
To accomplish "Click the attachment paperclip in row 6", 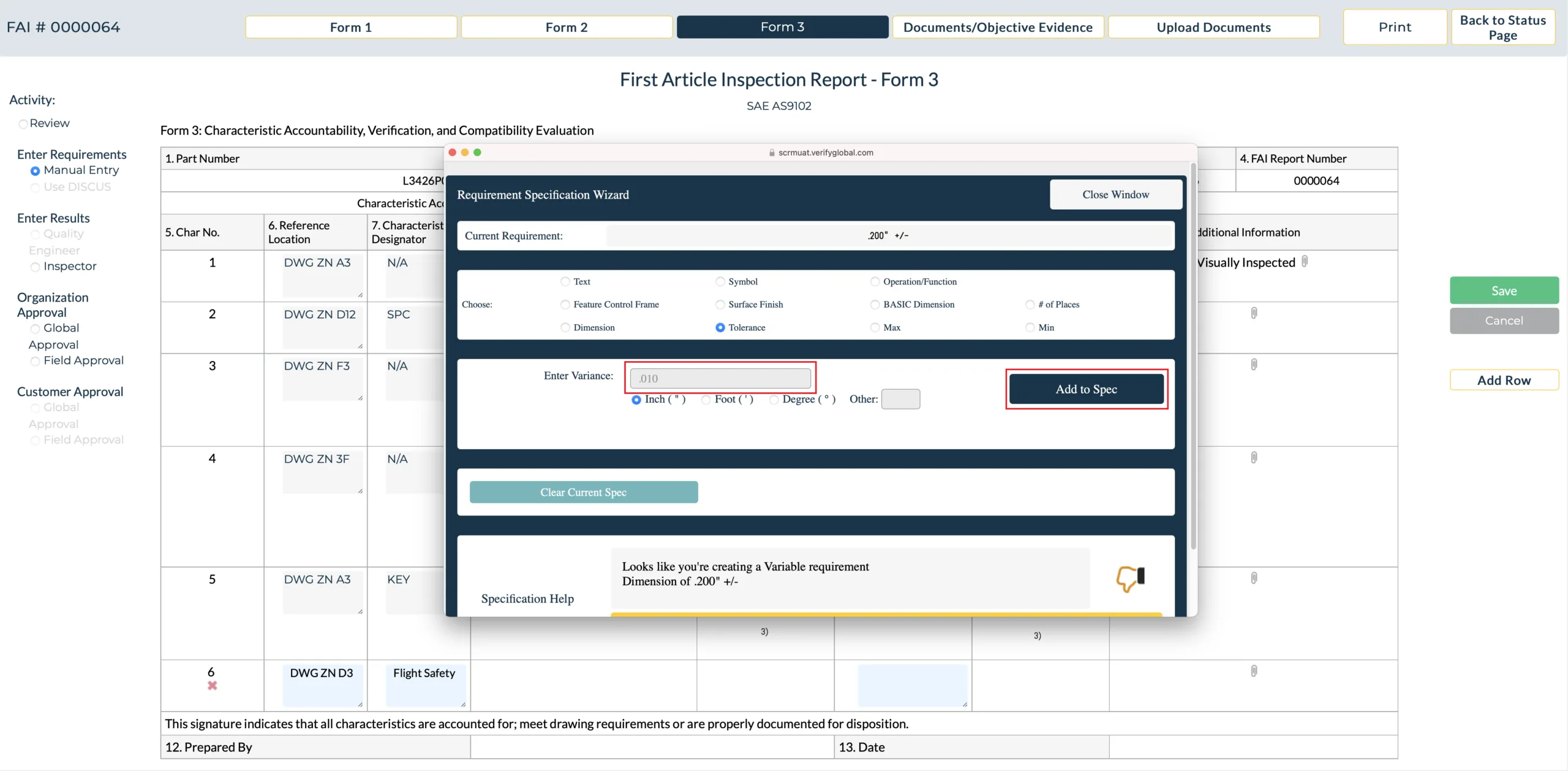I will point(1254,671).
